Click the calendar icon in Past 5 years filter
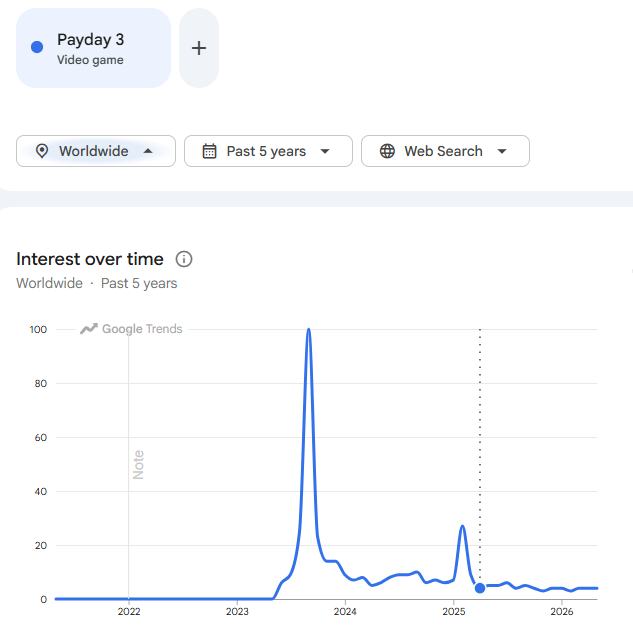The width and height of the screenshot is (633, 628). [x=209, y=151]
